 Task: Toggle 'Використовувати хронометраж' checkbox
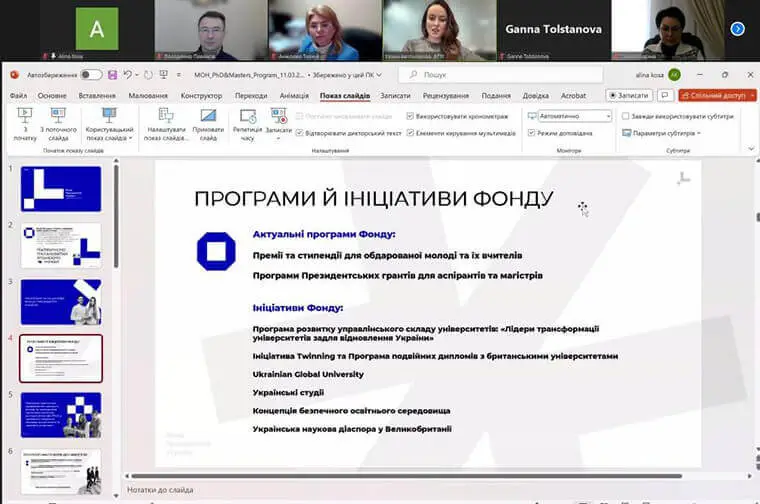(411, 117)
